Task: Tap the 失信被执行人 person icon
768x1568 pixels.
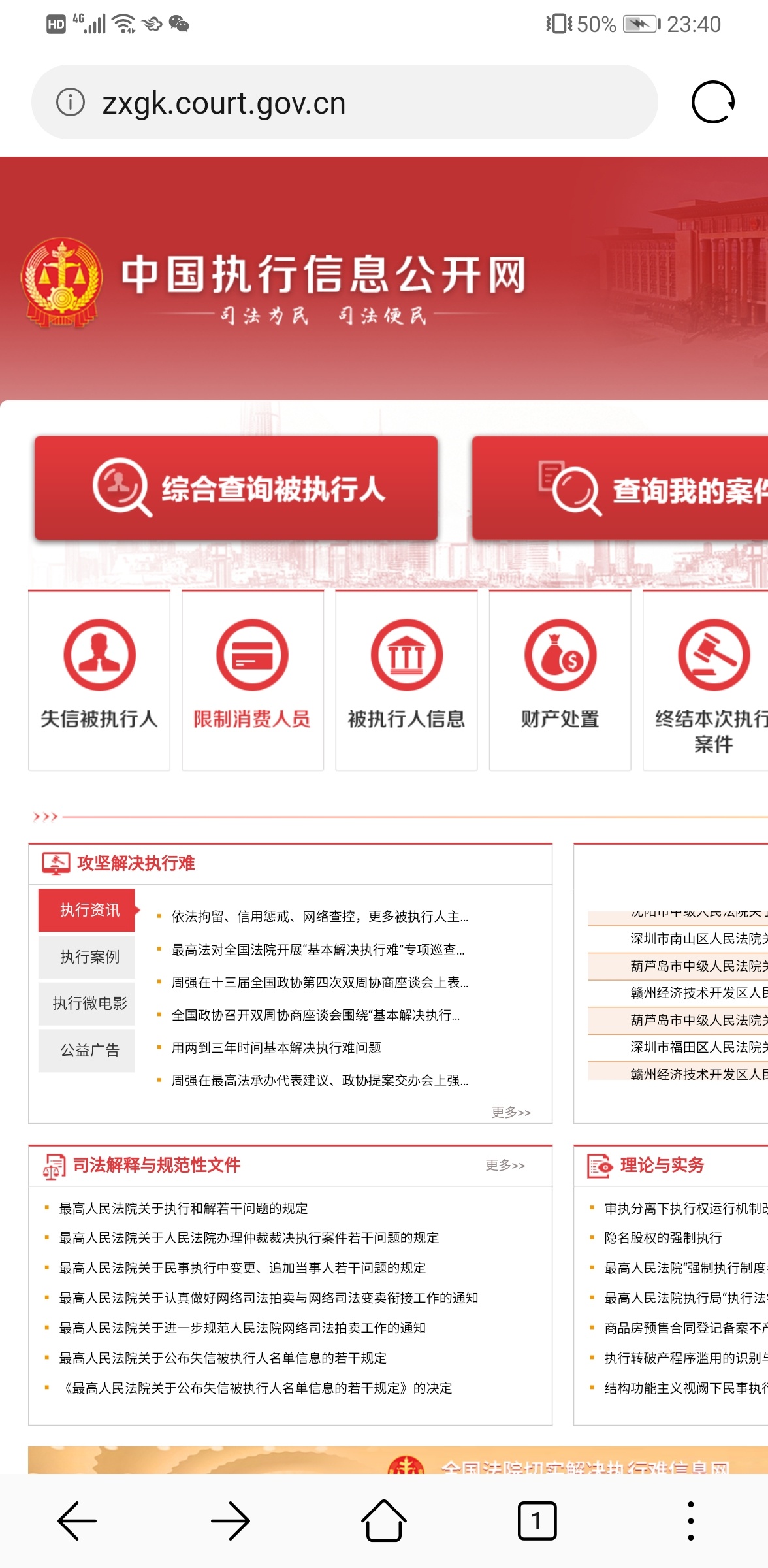Action: (x=99, y=655)
